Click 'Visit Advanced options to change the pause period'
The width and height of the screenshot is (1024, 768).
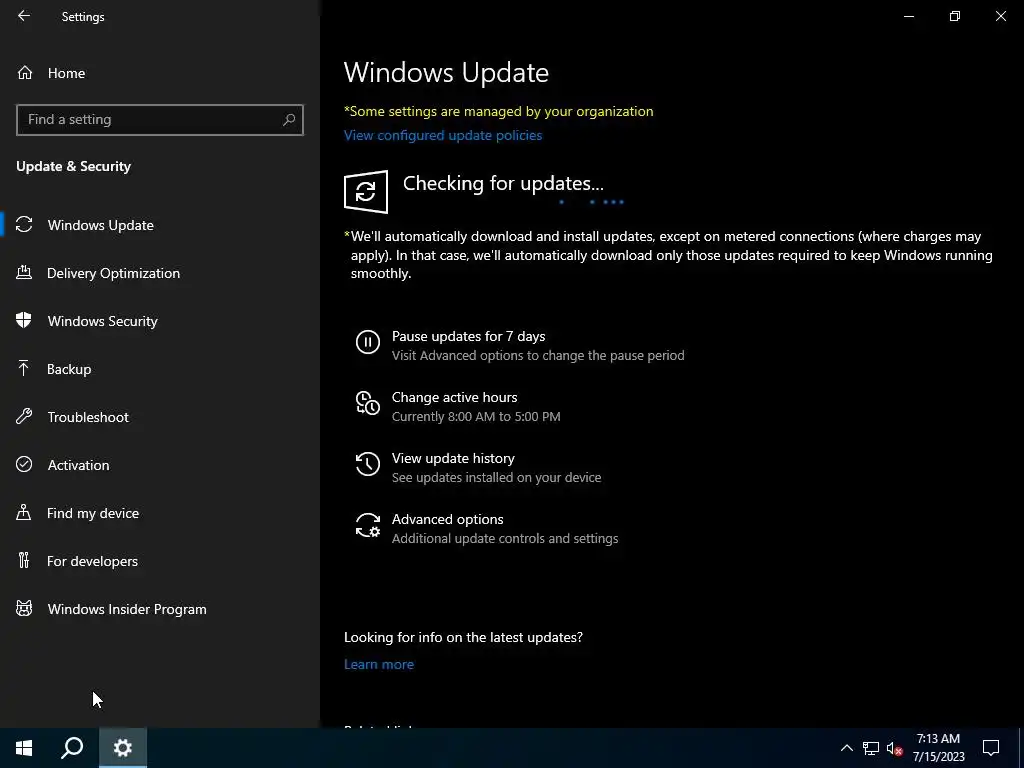538,355
